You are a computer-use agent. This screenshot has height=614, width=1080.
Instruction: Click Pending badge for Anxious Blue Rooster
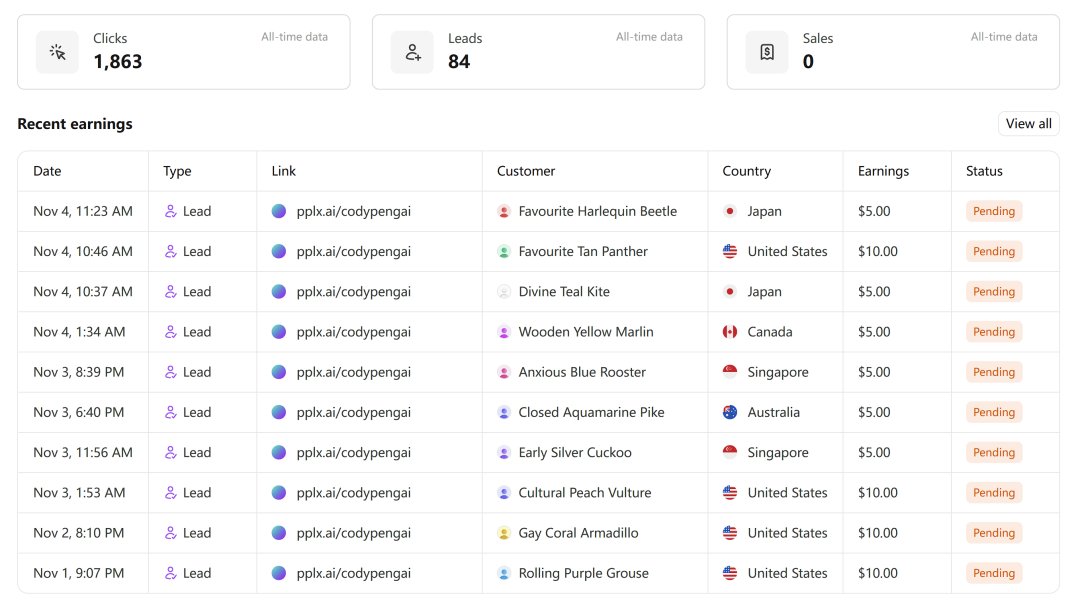(x=994, y=372)
